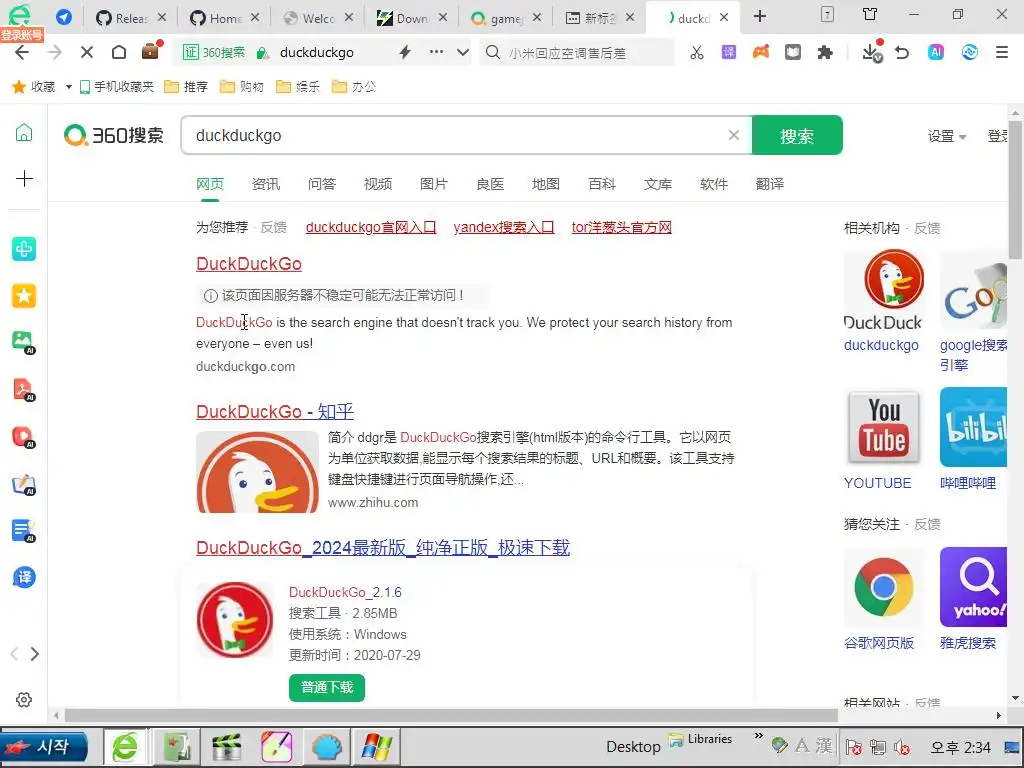Open the 购物 bookmarks folder
The image size is (1024, 768).
tap(242, 87)
